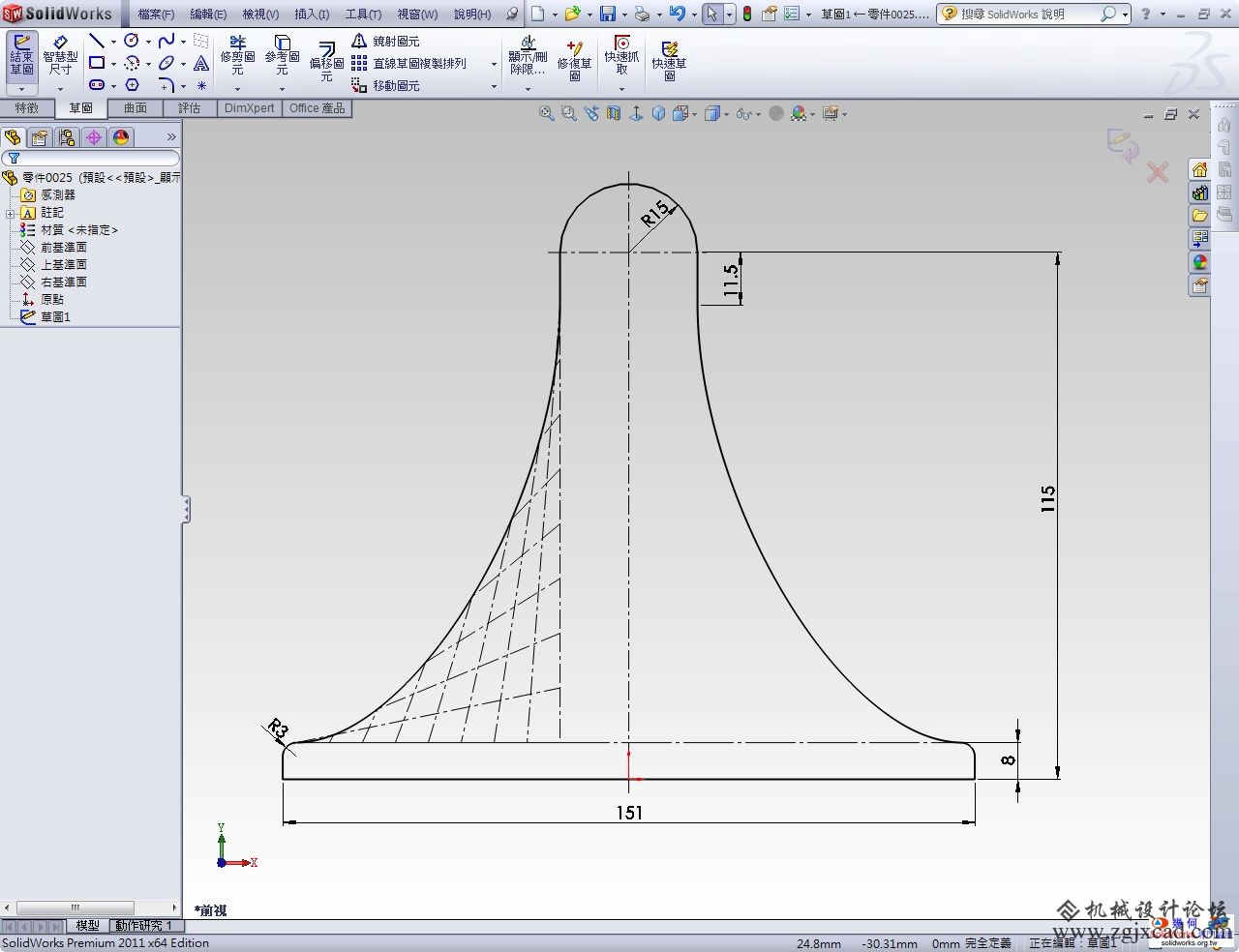Open the PropertyManager tab icon
Screen dimensions: 1239x952
click(40, 137)
